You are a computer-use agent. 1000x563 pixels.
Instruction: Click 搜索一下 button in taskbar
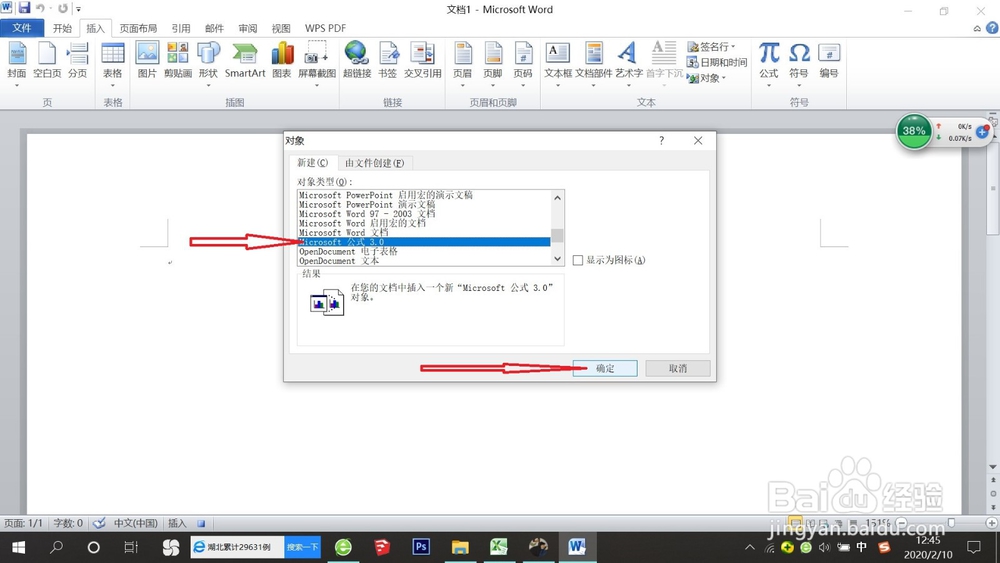click(302, 547)
